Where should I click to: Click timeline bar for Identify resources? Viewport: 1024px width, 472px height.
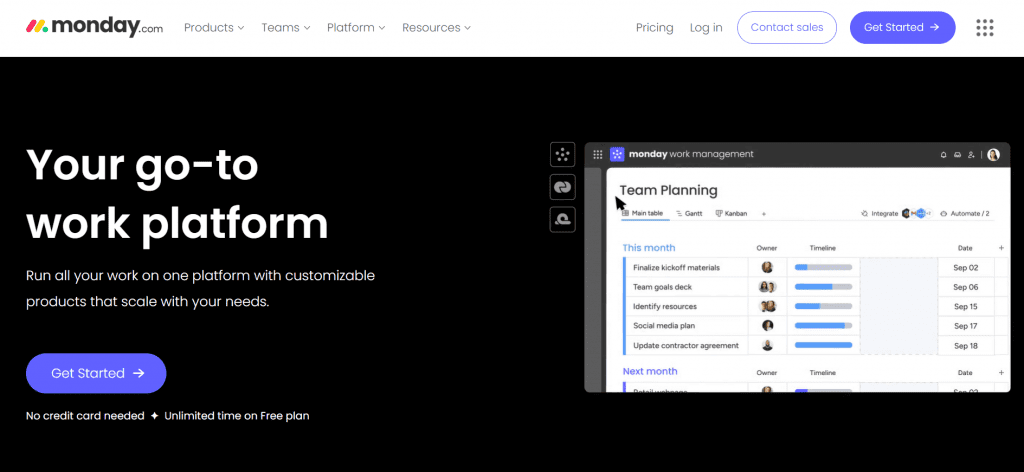pyautogui.click(x=823, y=306)
